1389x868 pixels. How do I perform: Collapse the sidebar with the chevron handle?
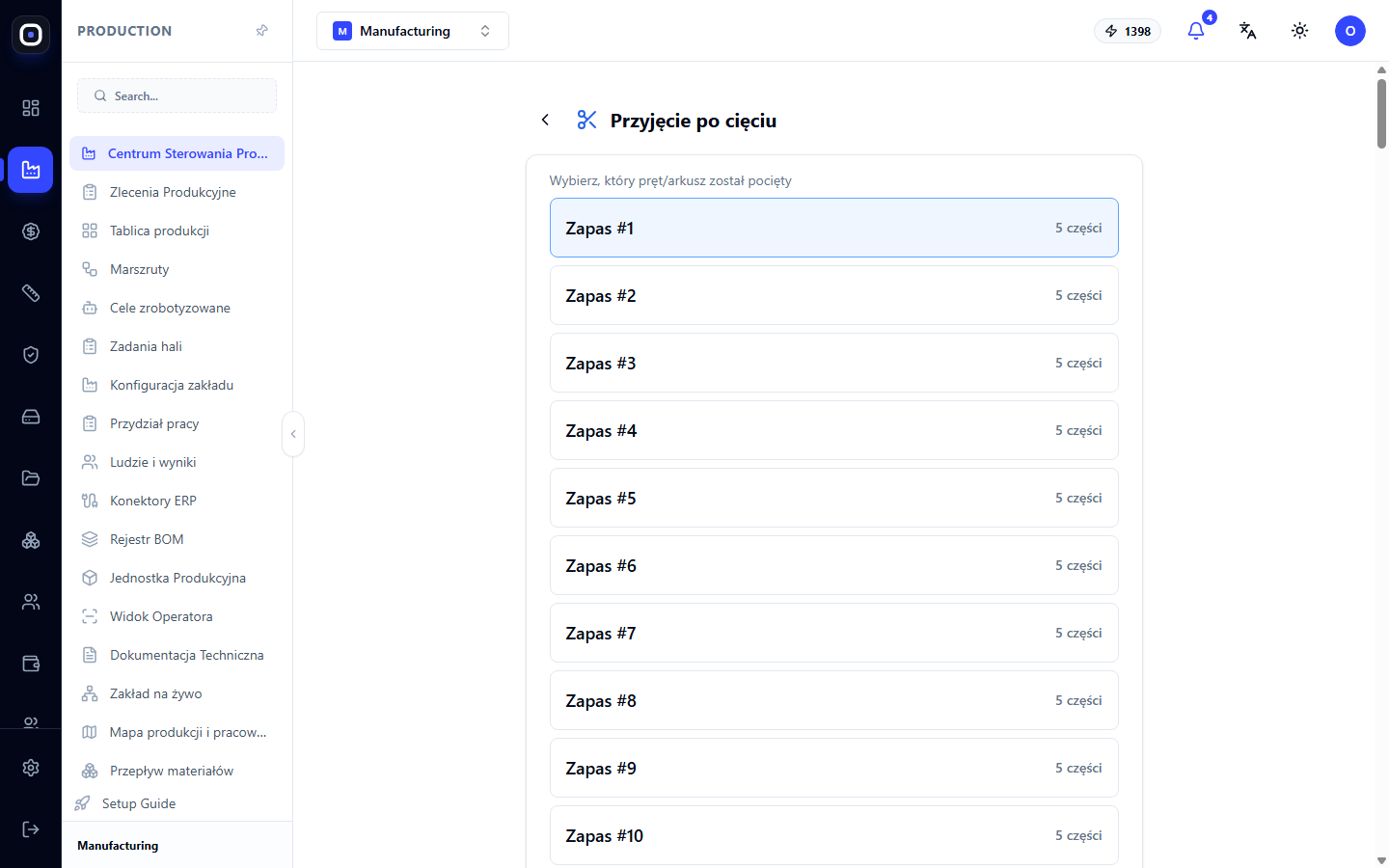pyautogui.click(x=293, y=434)
